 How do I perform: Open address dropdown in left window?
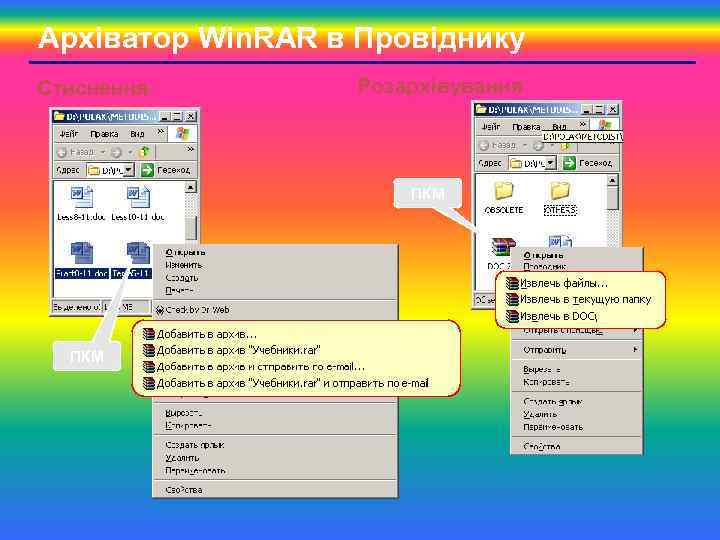[x=129, y=170]
